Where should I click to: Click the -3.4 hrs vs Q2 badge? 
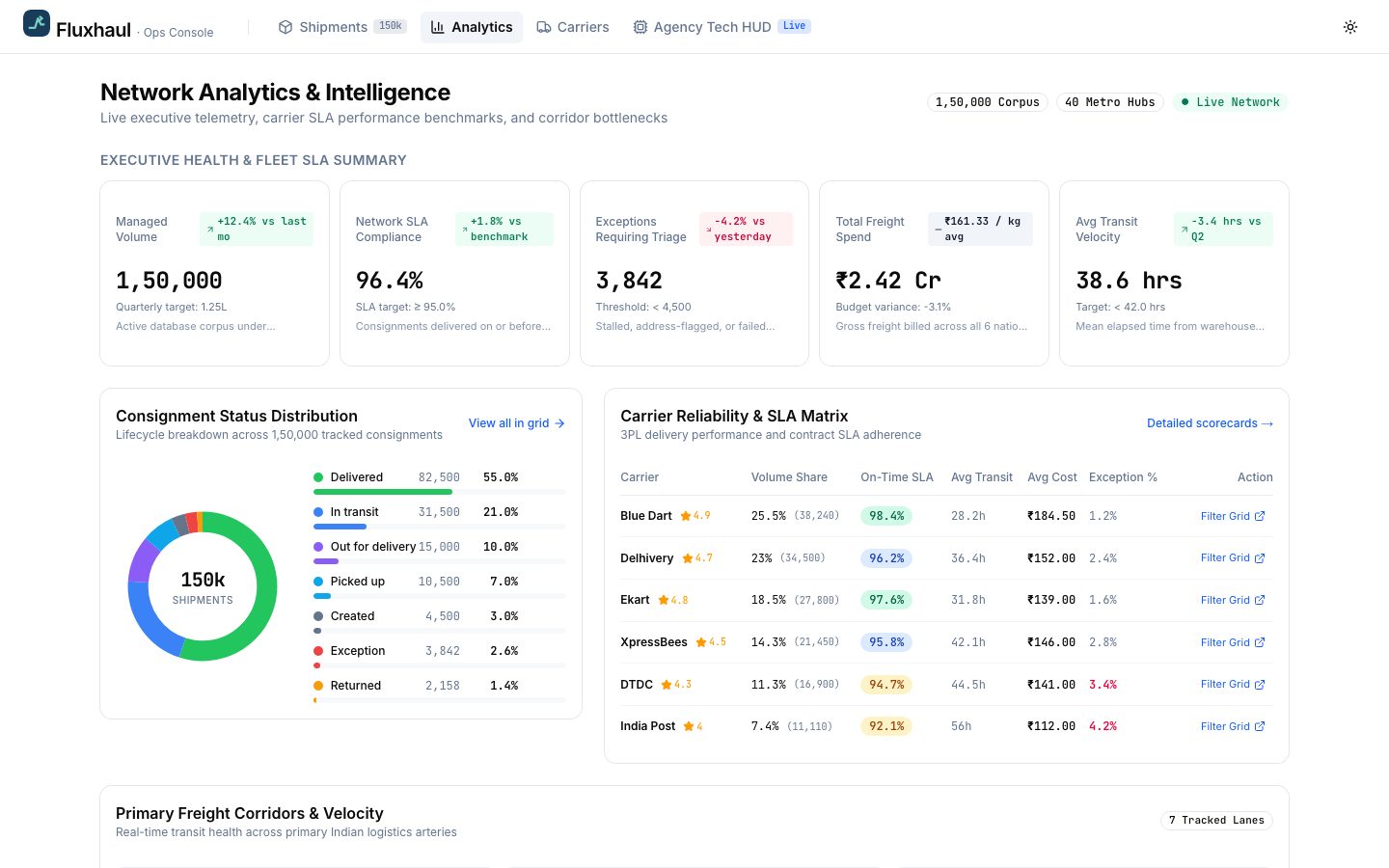1223,229
